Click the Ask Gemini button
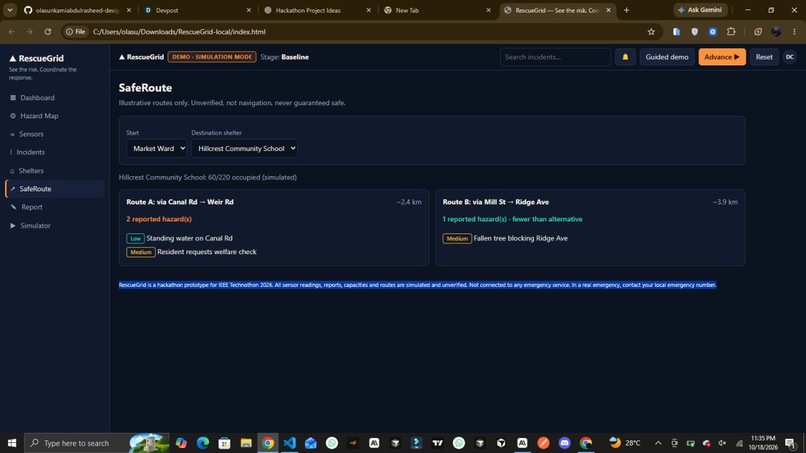 (700, 10)
